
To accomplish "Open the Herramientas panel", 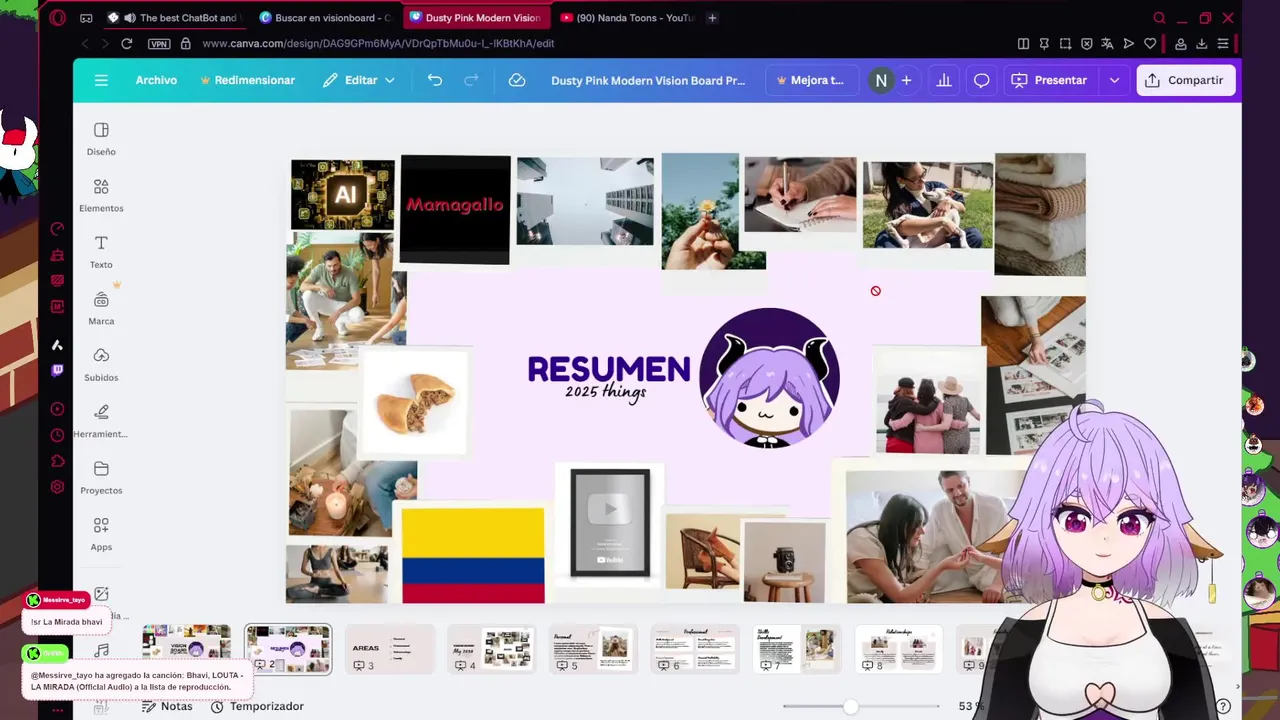I will tap(101, 421).
